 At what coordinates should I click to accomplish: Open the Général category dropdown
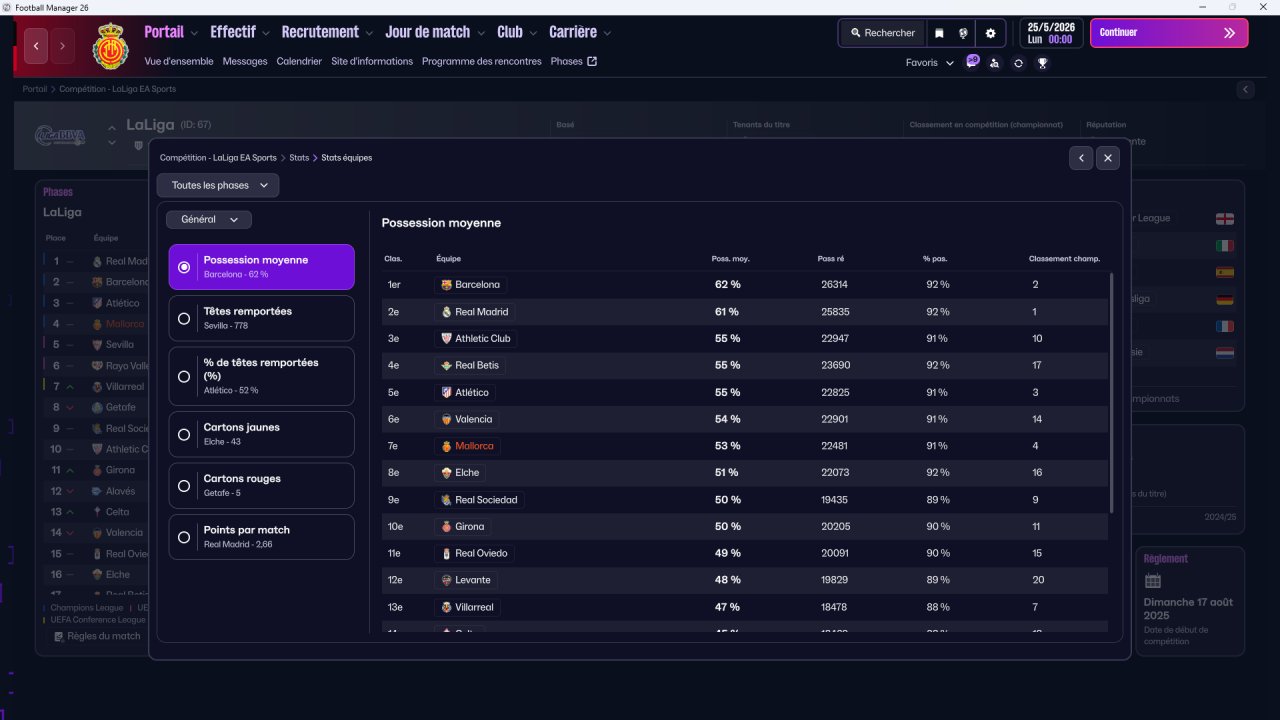pos(209,219)
